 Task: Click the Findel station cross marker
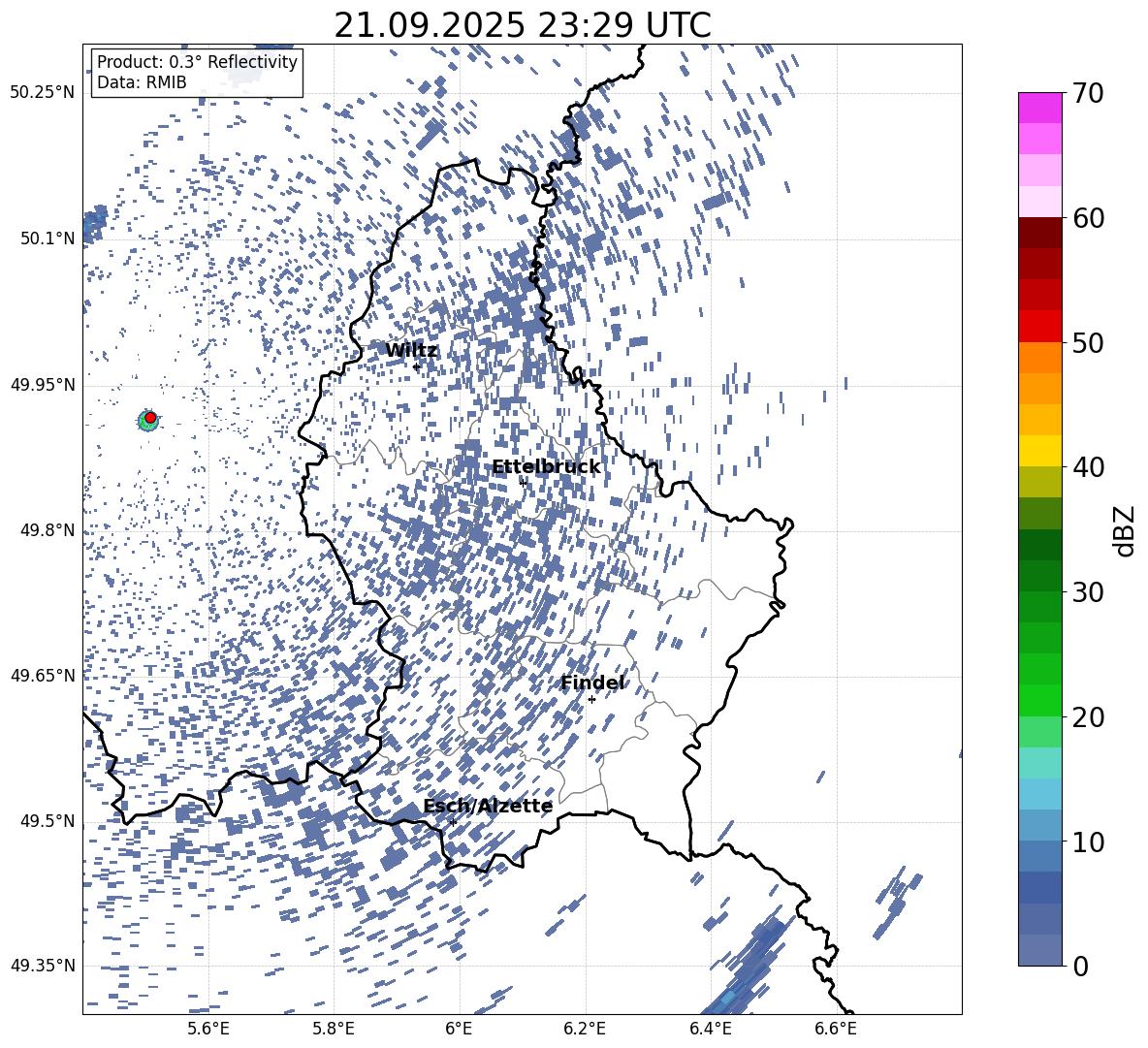[591, 700]
